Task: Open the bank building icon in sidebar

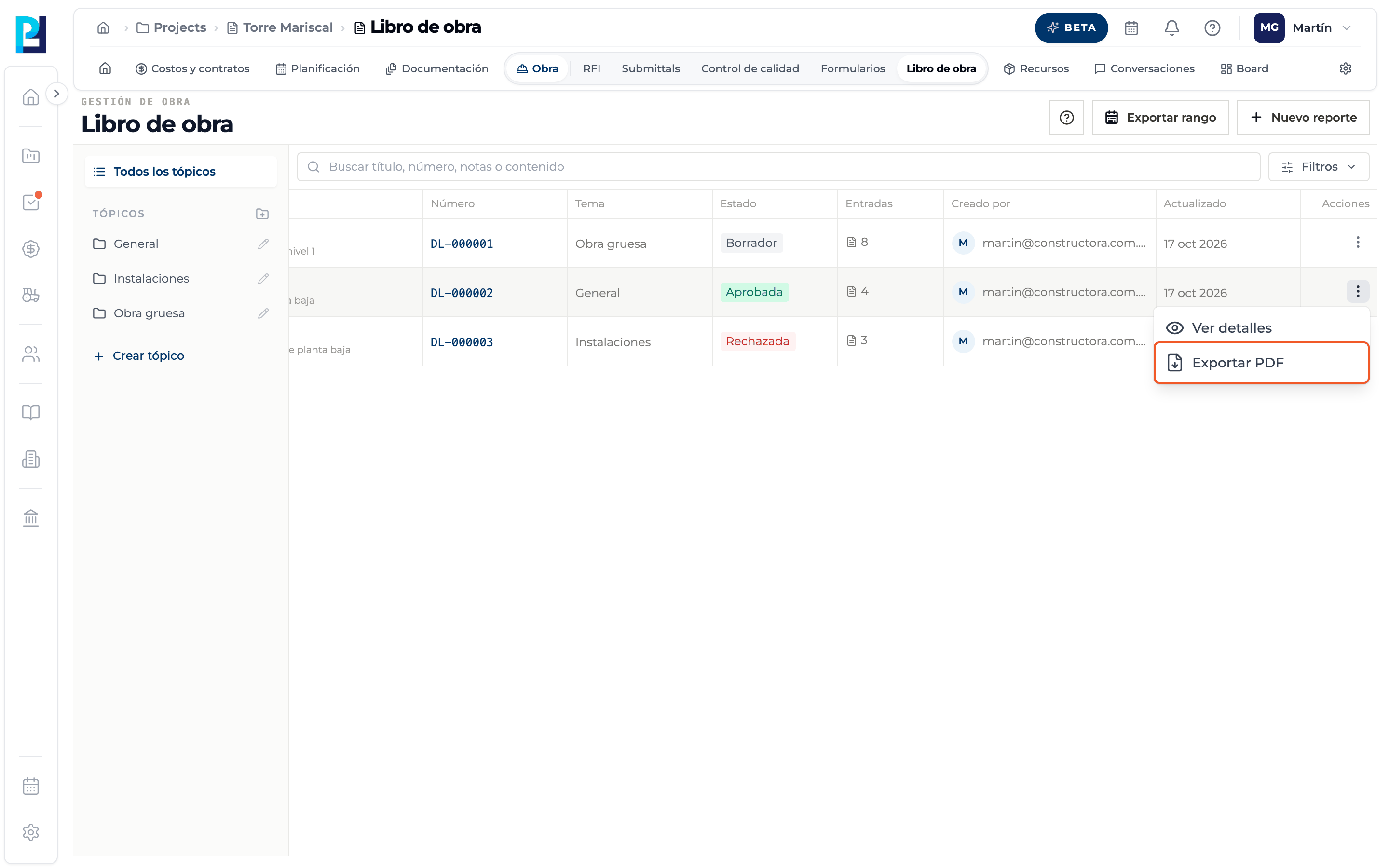Action: click(31, 518)
